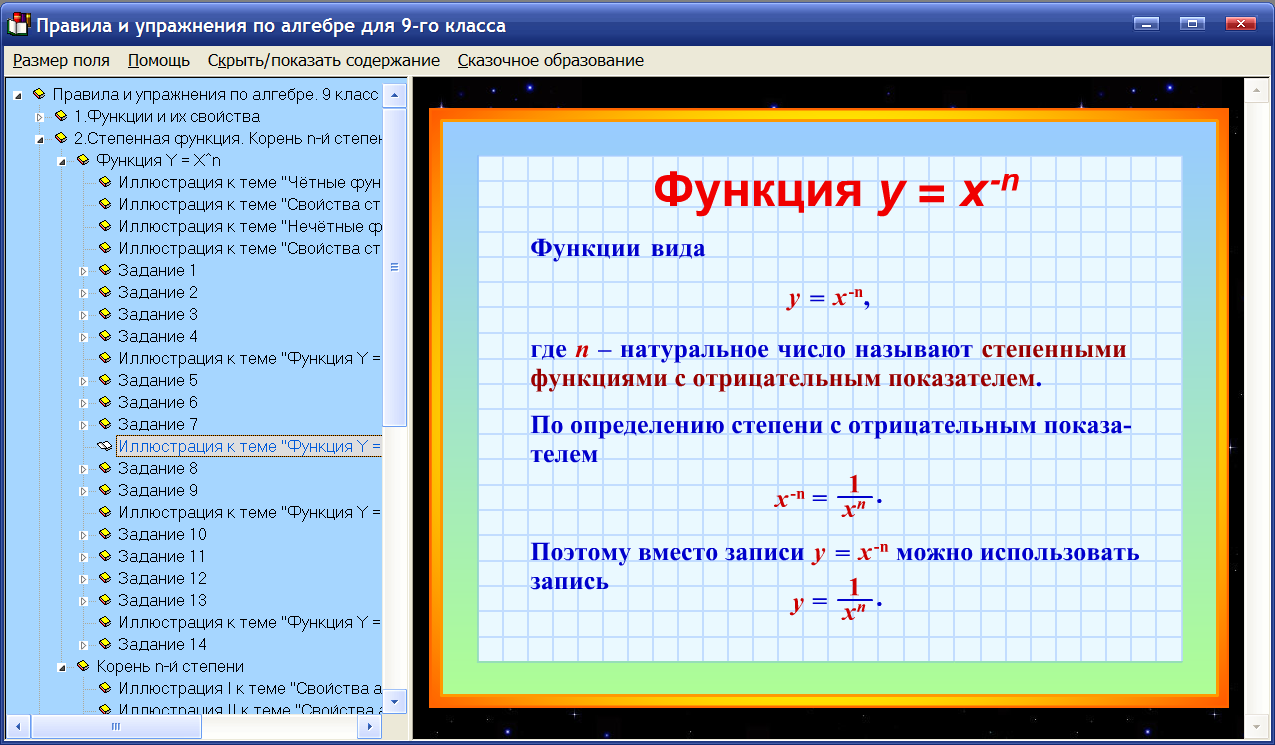Screen dimensions: 1275x745
Task: Select the open-book icon of the highlighted illustration item
Action: click(103, 446)
